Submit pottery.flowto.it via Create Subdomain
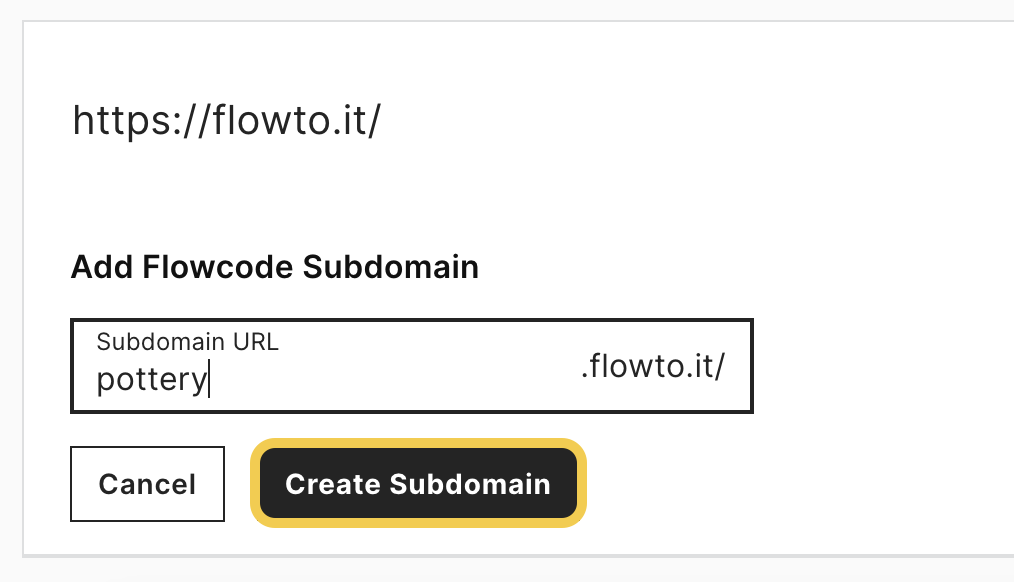Image resolution: width=1014 pixels, height=582 pixels. point(418,484)
